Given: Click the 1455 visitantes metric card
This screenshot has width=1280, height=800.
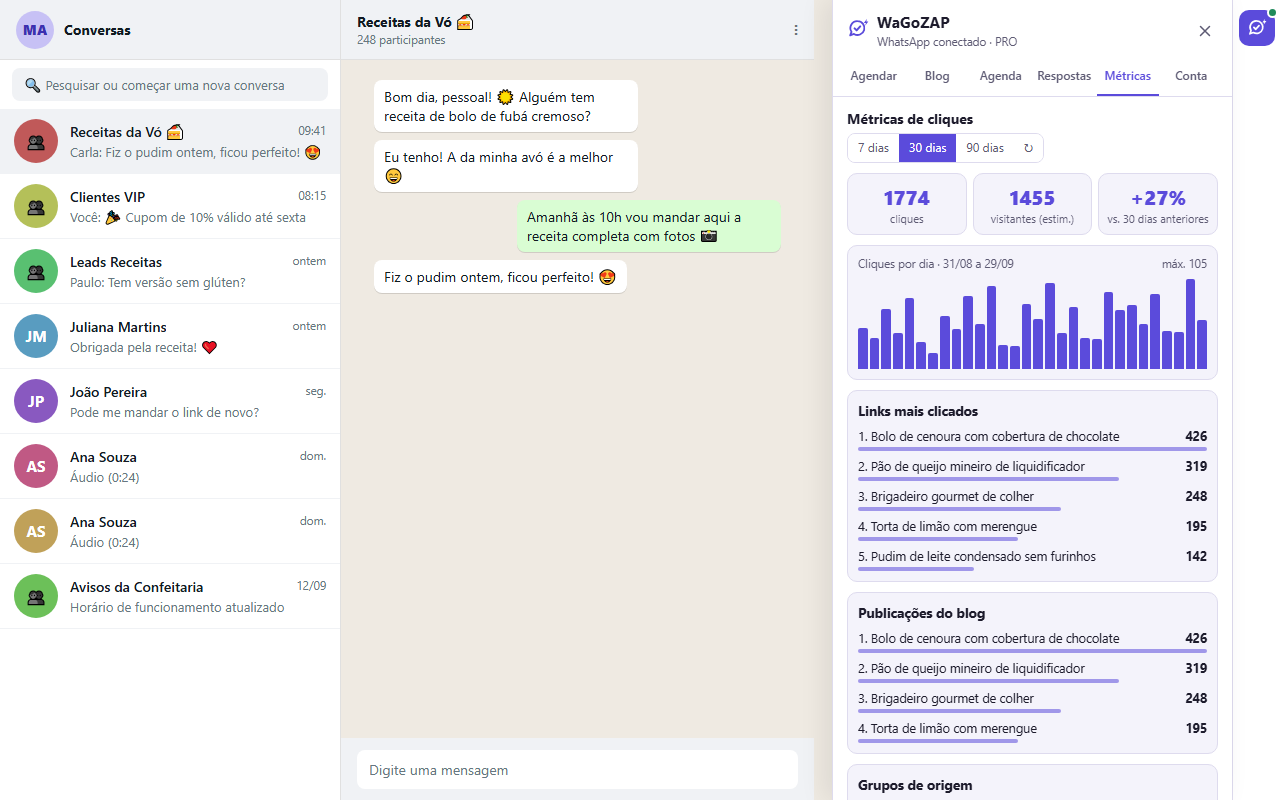Looking at the screenshot, I should coord(1032,204).
